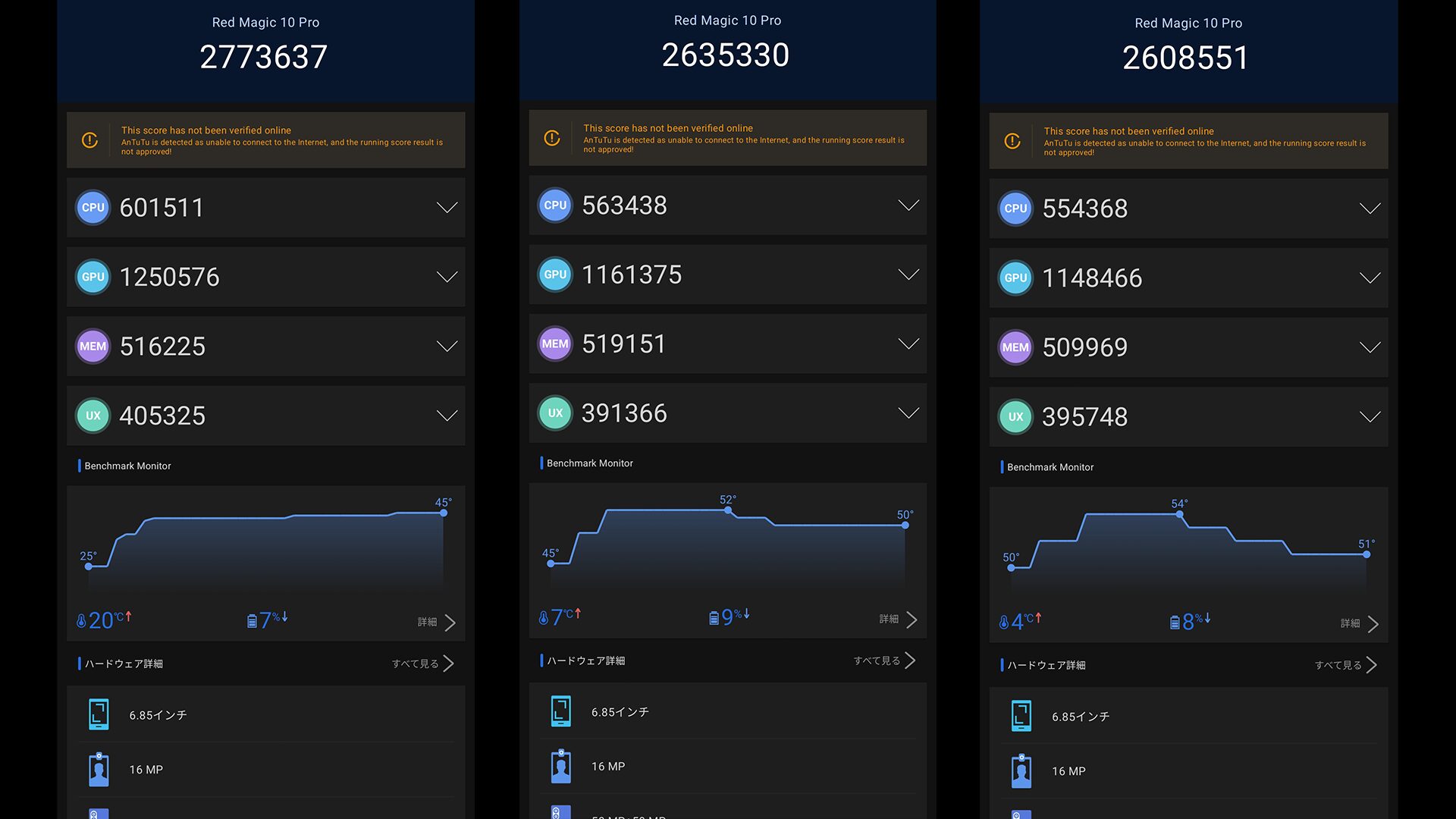Click thermometer icon beside 20°C reading
Screen dimensions: 1456x819
pos(81,621)
